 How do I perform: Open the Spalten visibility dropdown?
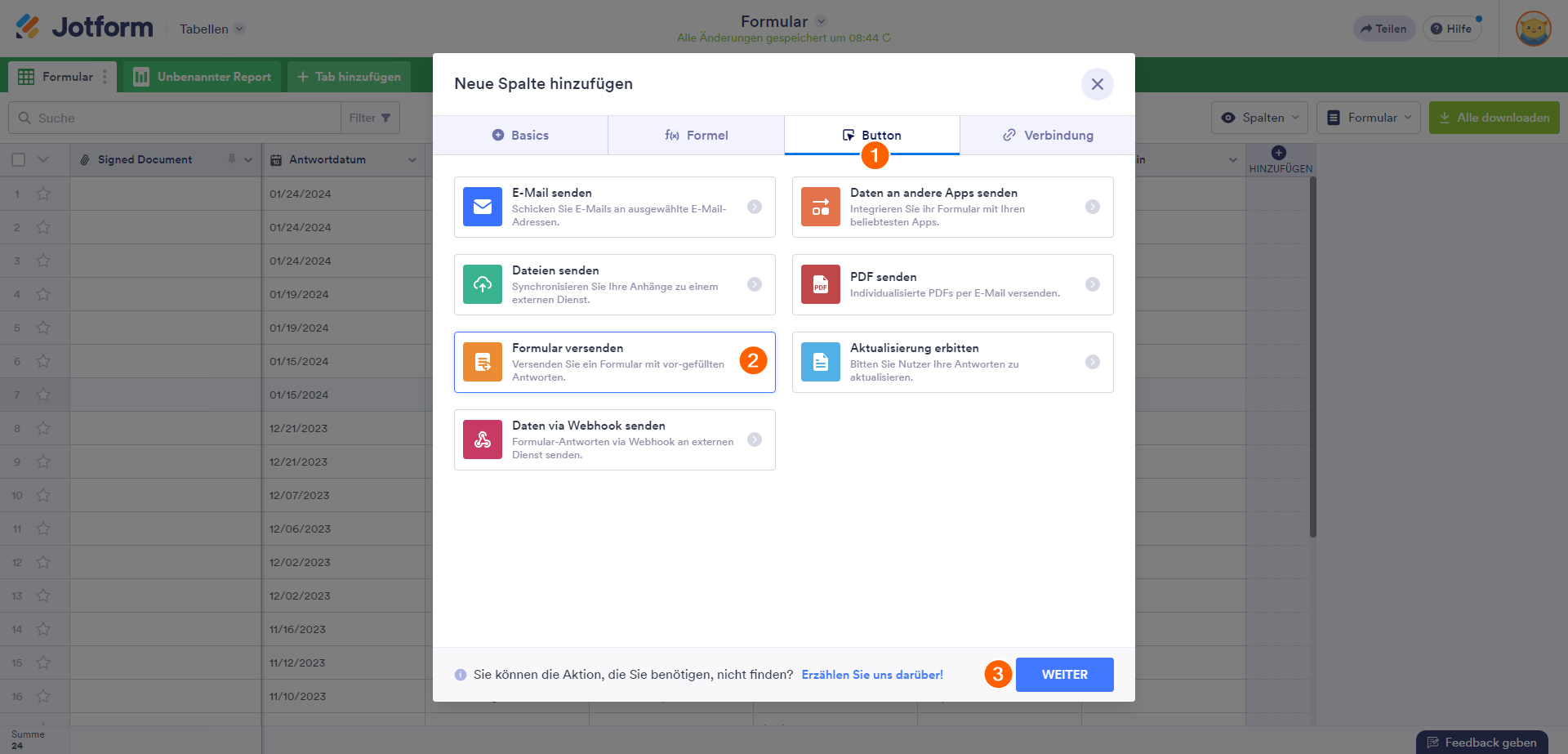1259,118
